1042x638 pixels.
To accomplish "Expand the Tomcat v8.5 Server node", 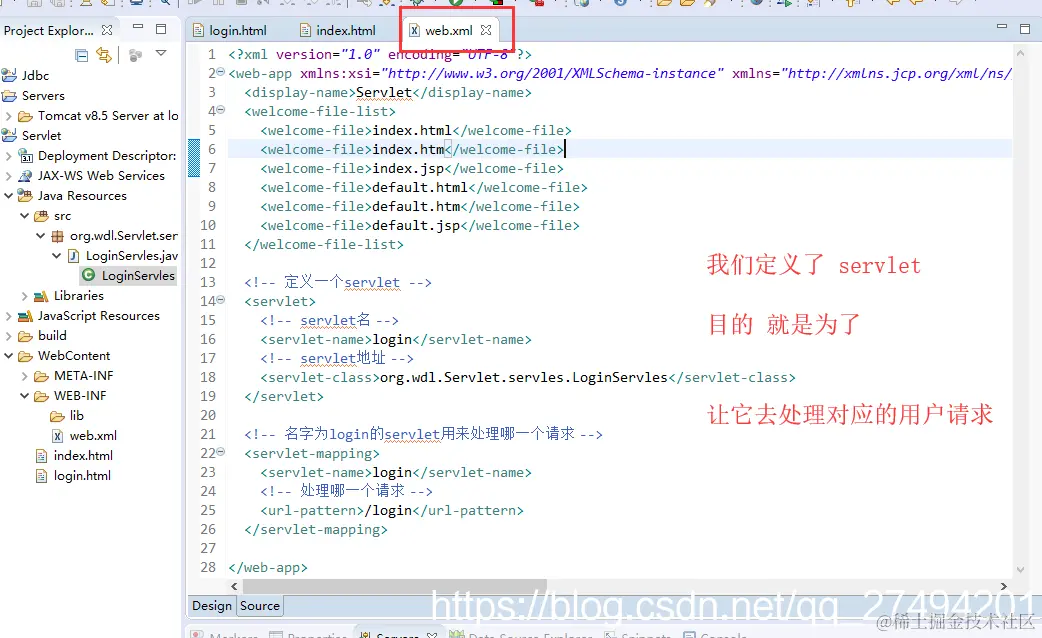I will (x=9, y=116).
